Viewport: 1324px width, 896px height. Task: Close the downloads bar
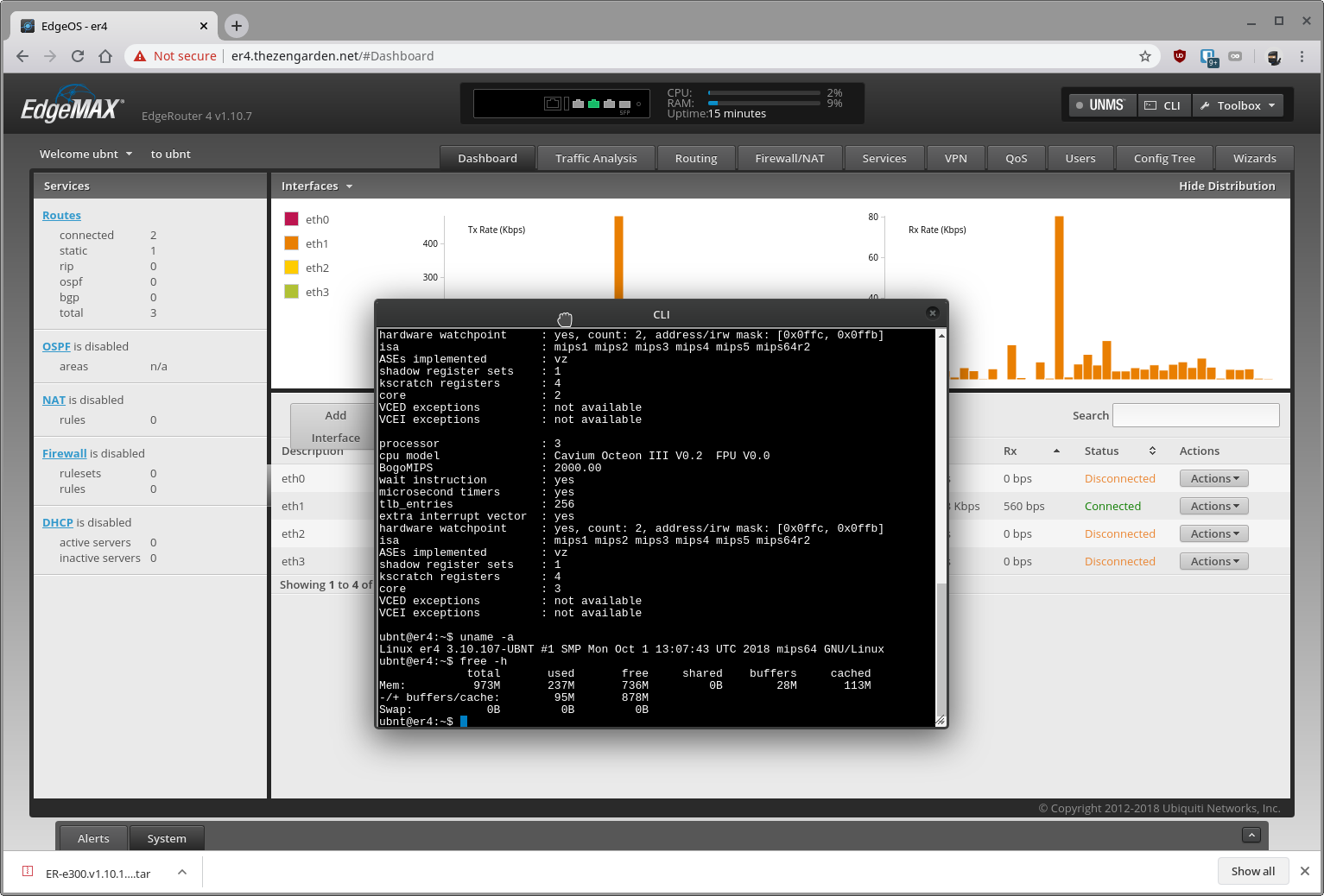(1305, 871)
